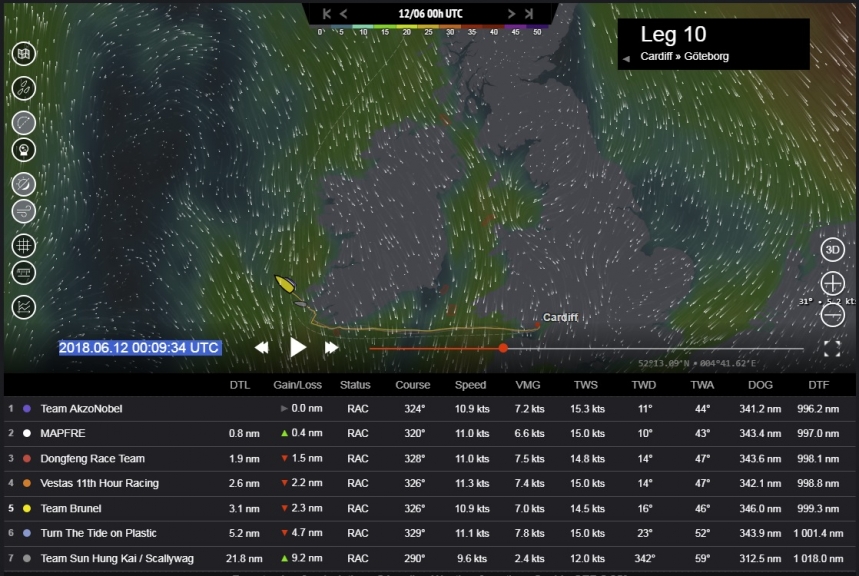Viewport: 859px width, 576px height.
Task: Jump to first wind forecast time
Action: 327,14
